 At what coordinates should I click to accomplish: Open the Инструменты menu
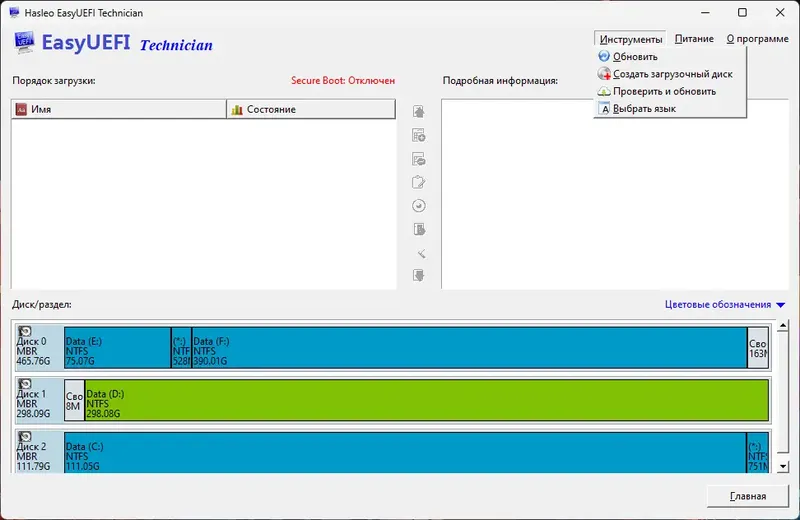click(631, 39)
